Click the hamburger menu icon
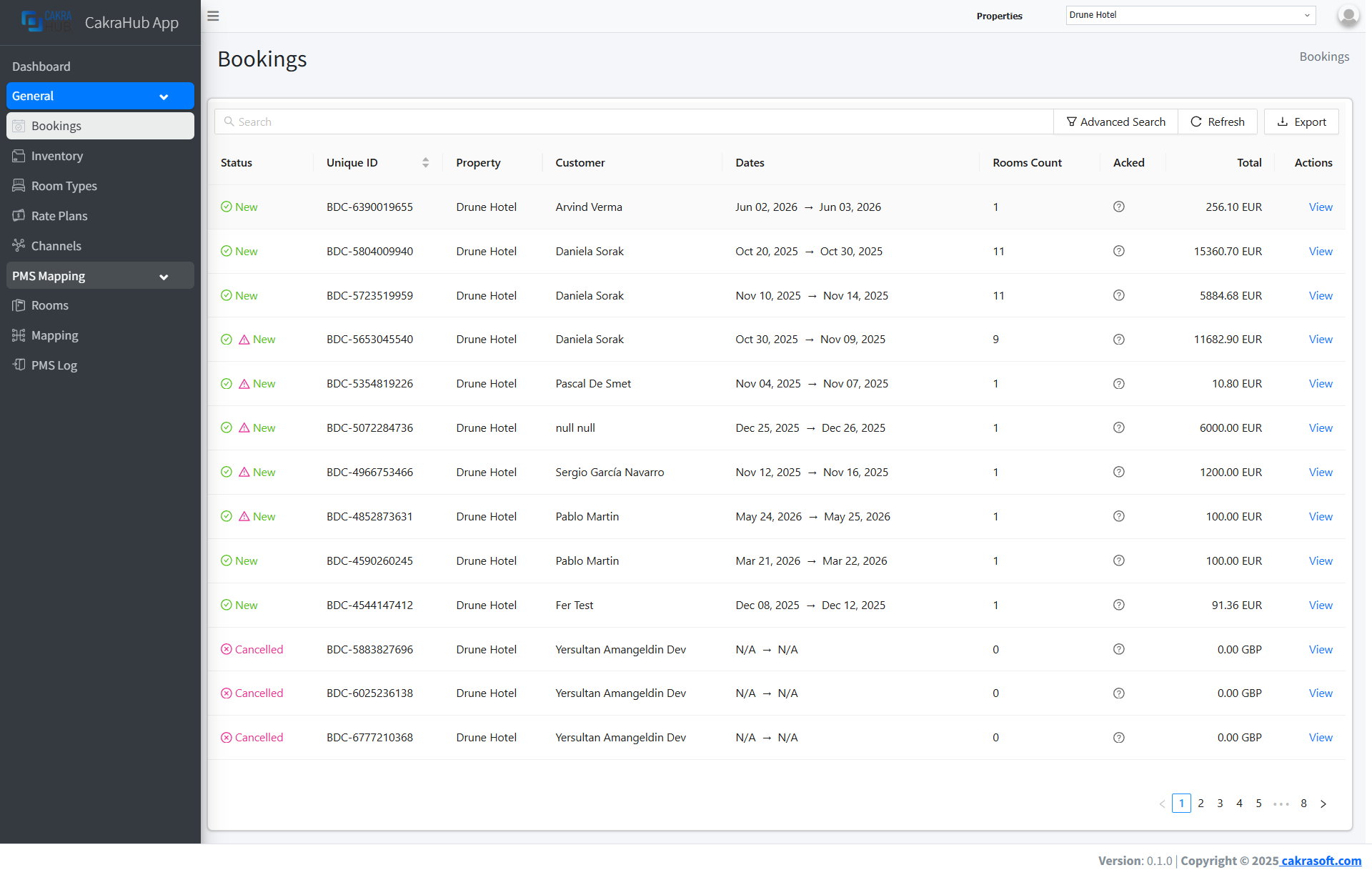 [213, 16]
